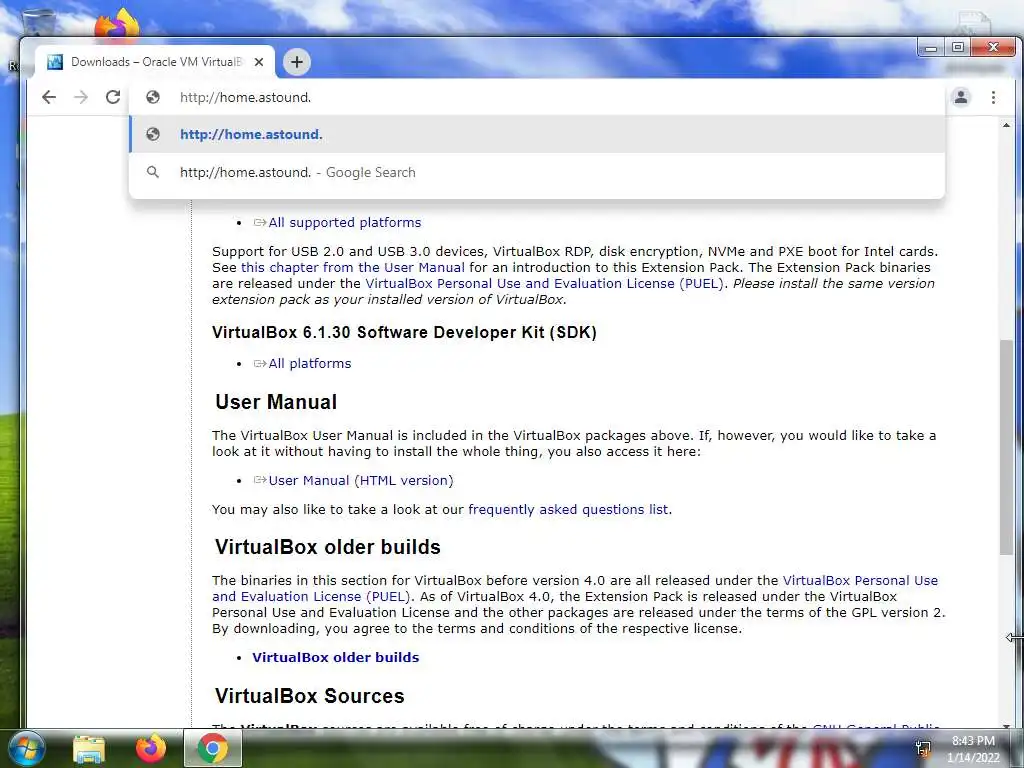The width and height of the screenshot is (1024, 768).
Task: Click the PUEL link in the older builds paragraph
Action: (575, 588)
